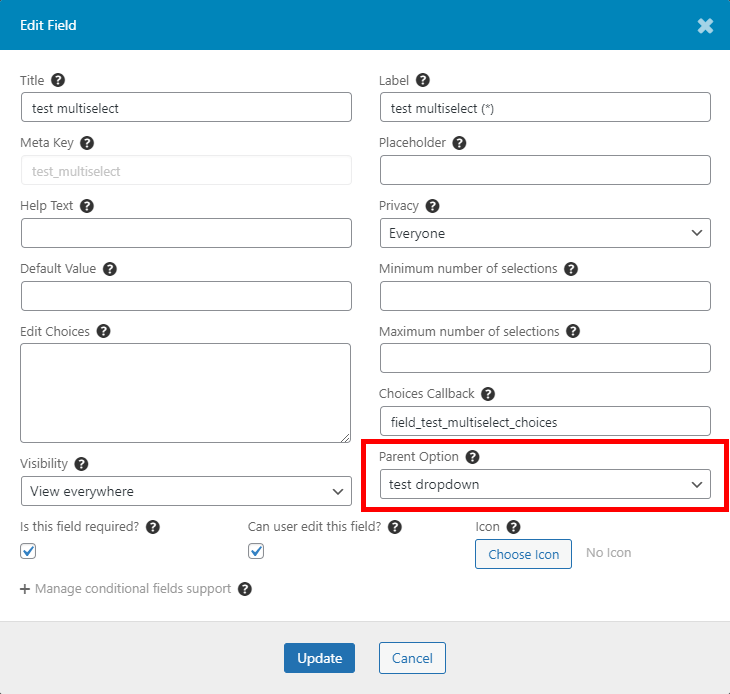Image resolution: width=730 pixels, height=694 pixels.
Task: Click into the Default Value input field
Action: 186,296
